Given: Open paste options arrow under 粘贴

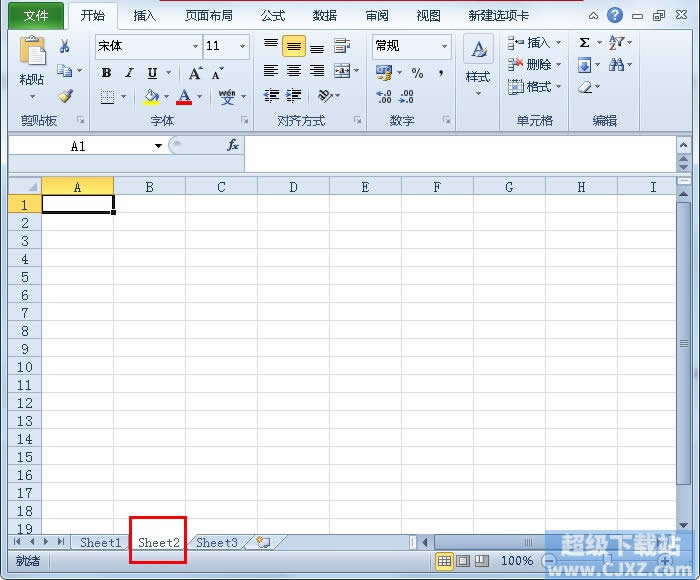Looking at the screenshot, I should coord(32,96).
